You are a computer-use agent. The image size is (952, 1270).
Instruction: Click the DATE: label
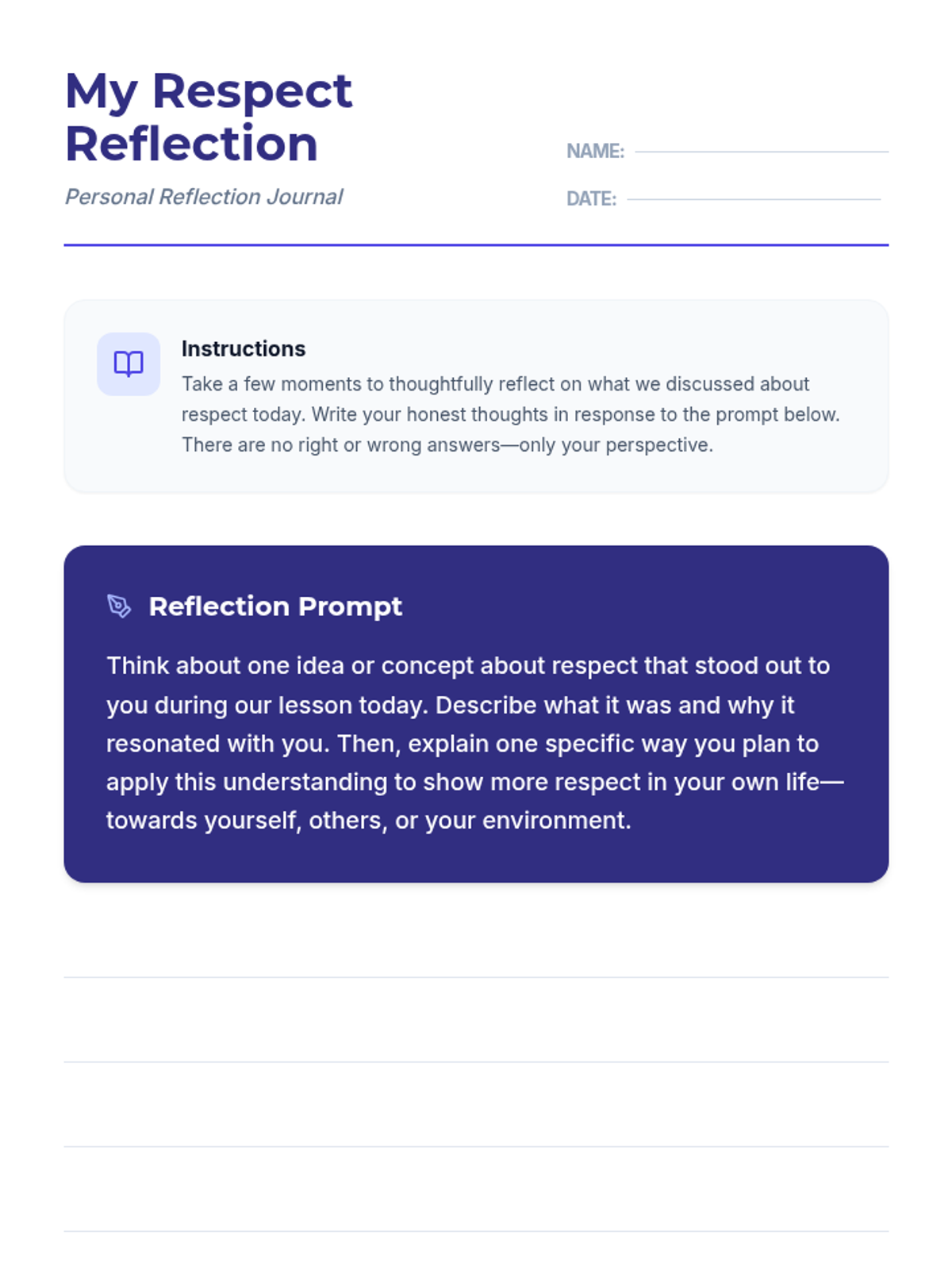[591, 198]
